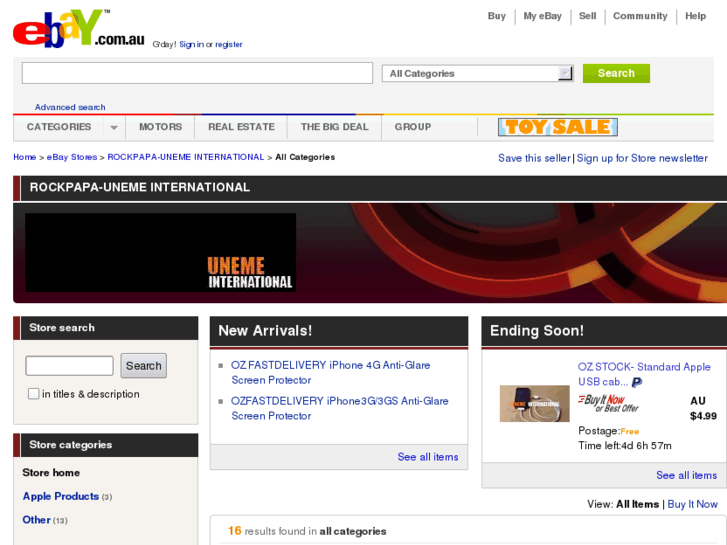Viewport: 727px width, 545px height.
Task: Enable in titles & description checkbox
Action: click(x=33, y=394)
